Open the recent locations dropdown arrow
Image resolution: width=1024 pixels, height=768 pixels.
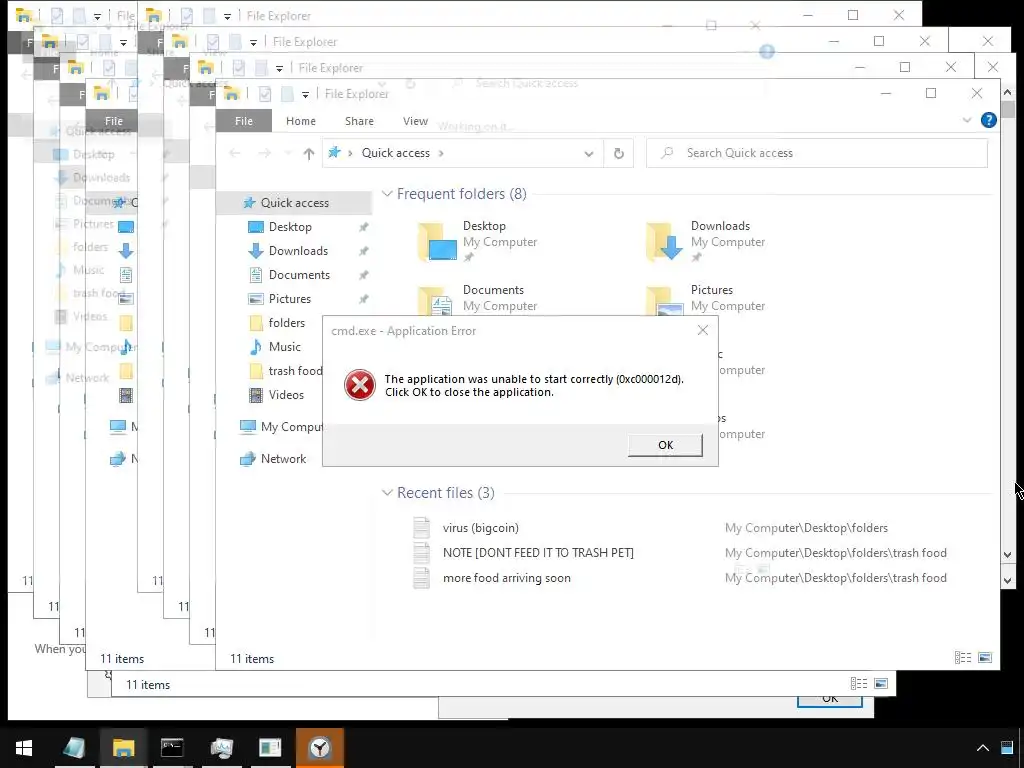click(x=288, y=153)
